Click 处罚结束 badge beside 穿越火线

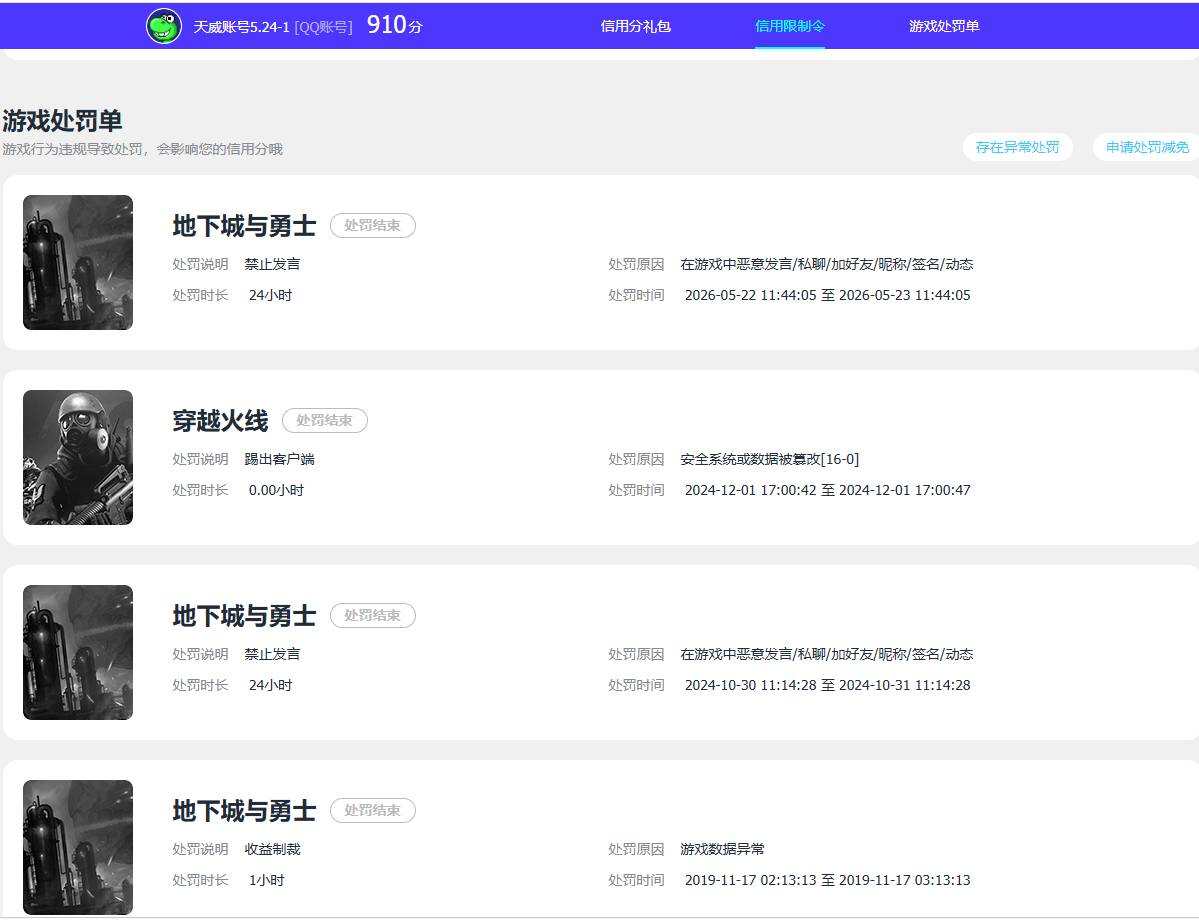coord(325,421)
